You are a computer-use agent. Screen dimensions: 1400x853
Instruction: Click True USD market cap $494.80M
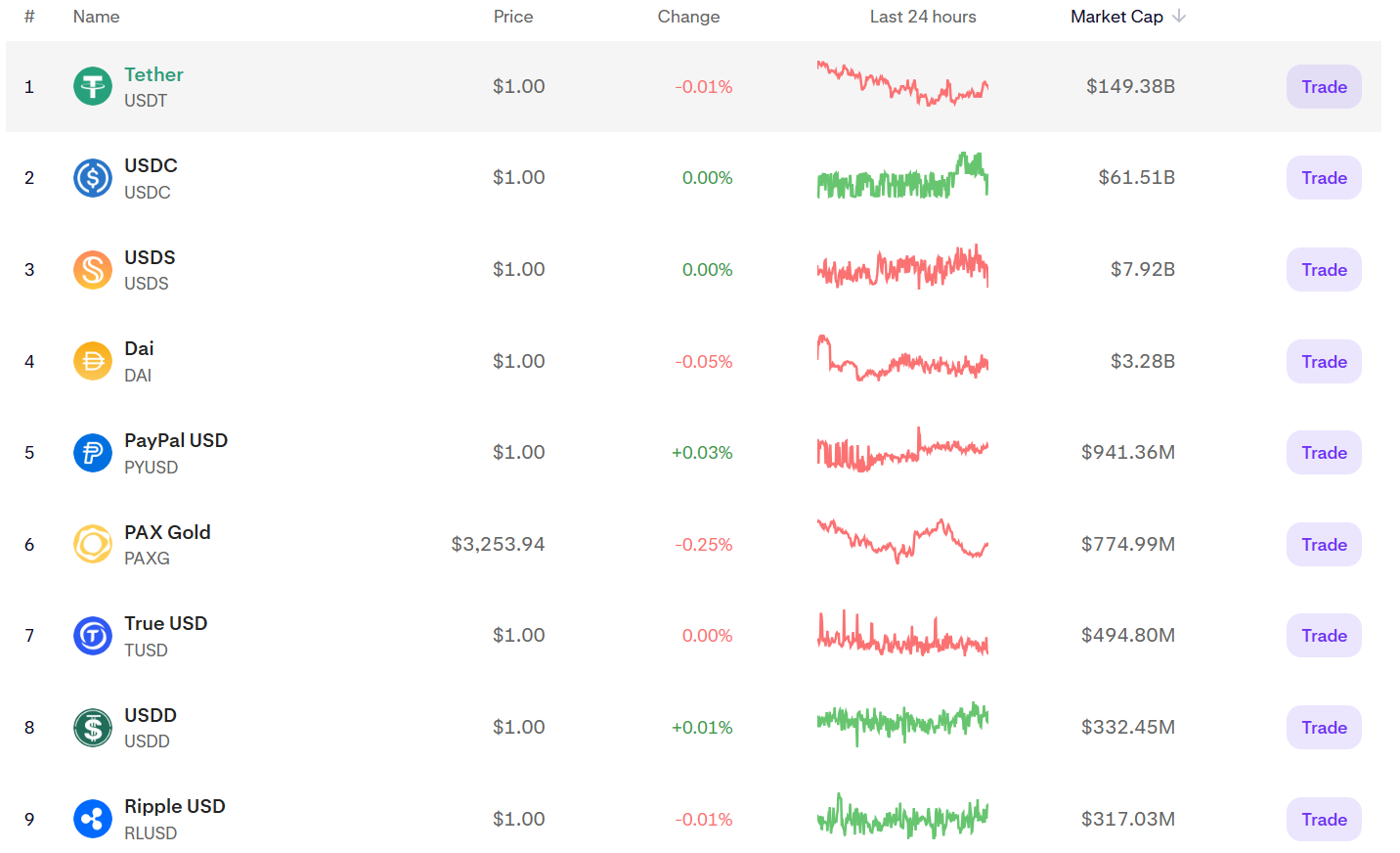point(1127,635)
